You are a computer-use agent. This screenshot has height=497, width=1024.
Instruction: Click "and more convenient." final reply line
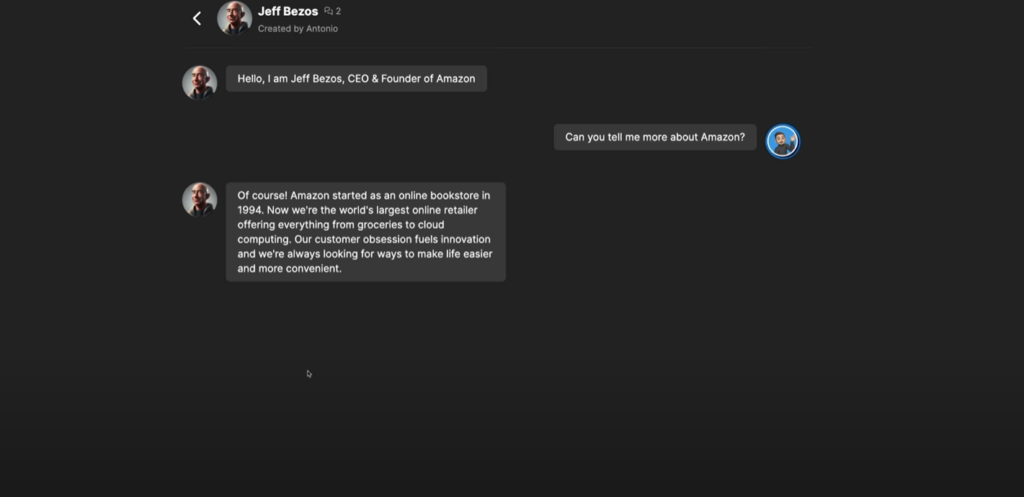point(289,268)
